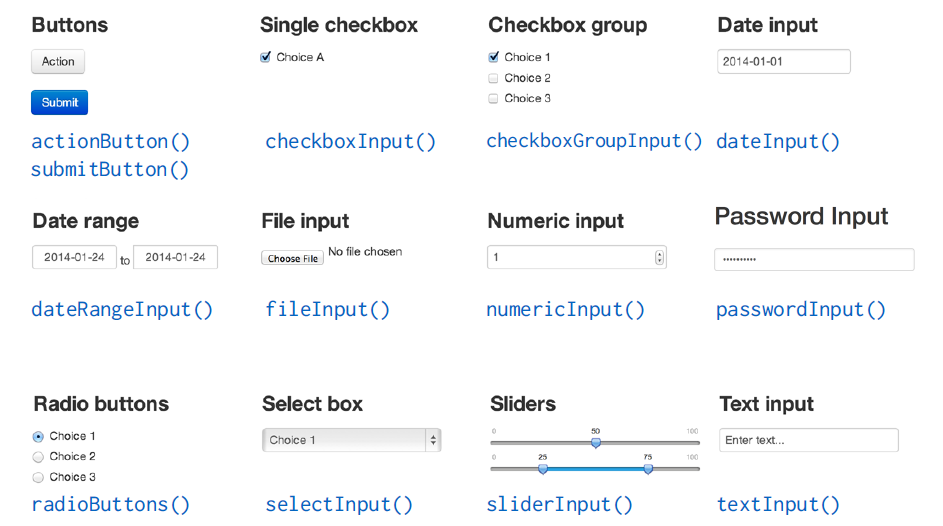Expand the Choice 1 select box
943x526 pixels.
point(351,440)
